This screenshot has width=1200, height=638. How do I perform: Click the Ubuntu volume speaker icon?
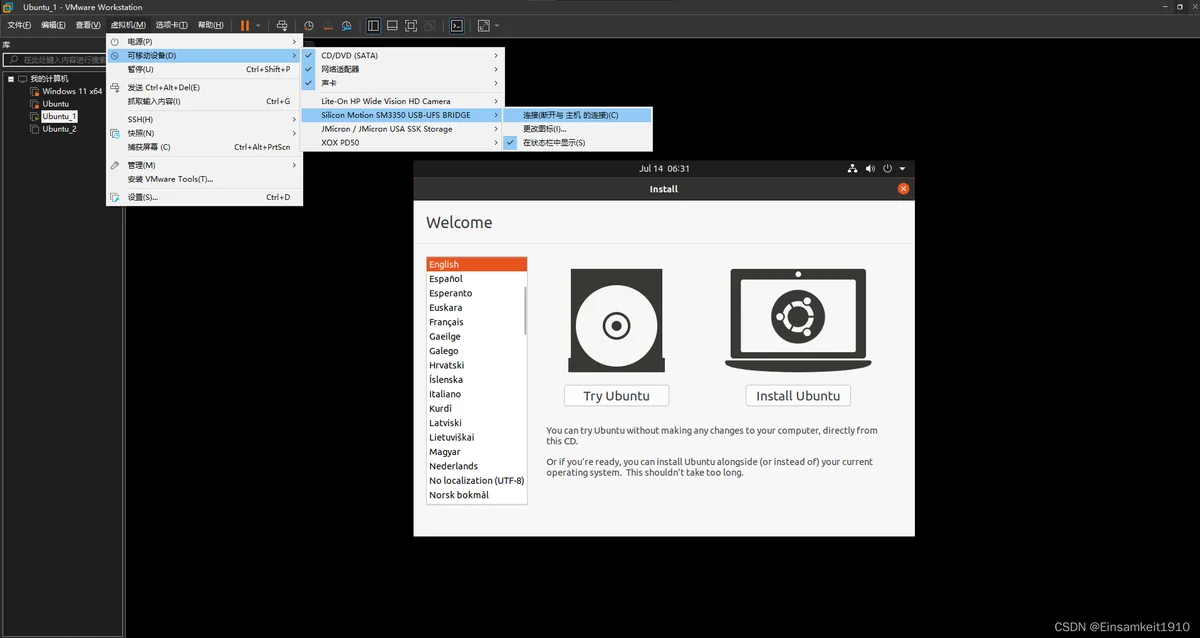coord(870,169)
